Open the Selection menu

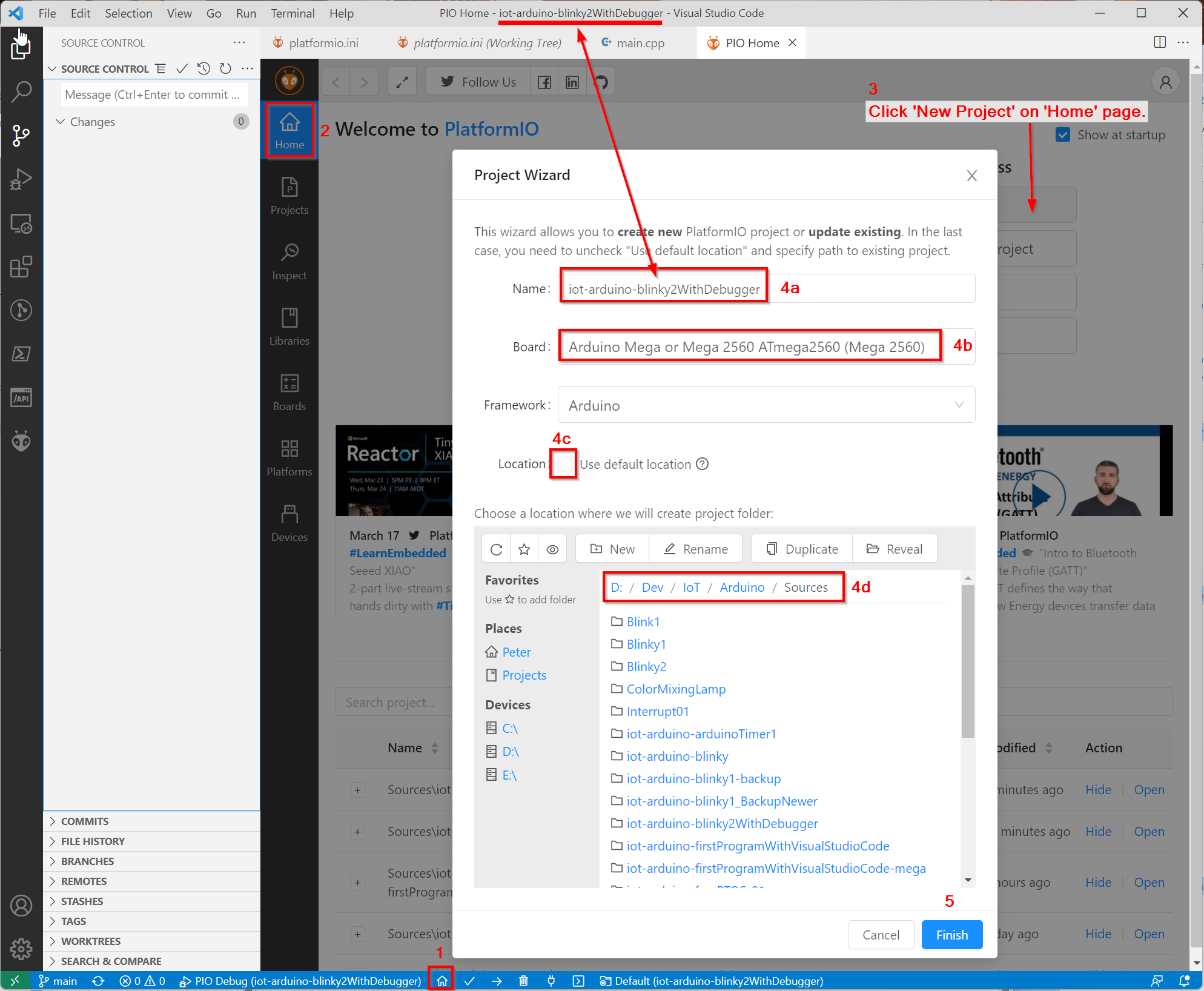128,13
